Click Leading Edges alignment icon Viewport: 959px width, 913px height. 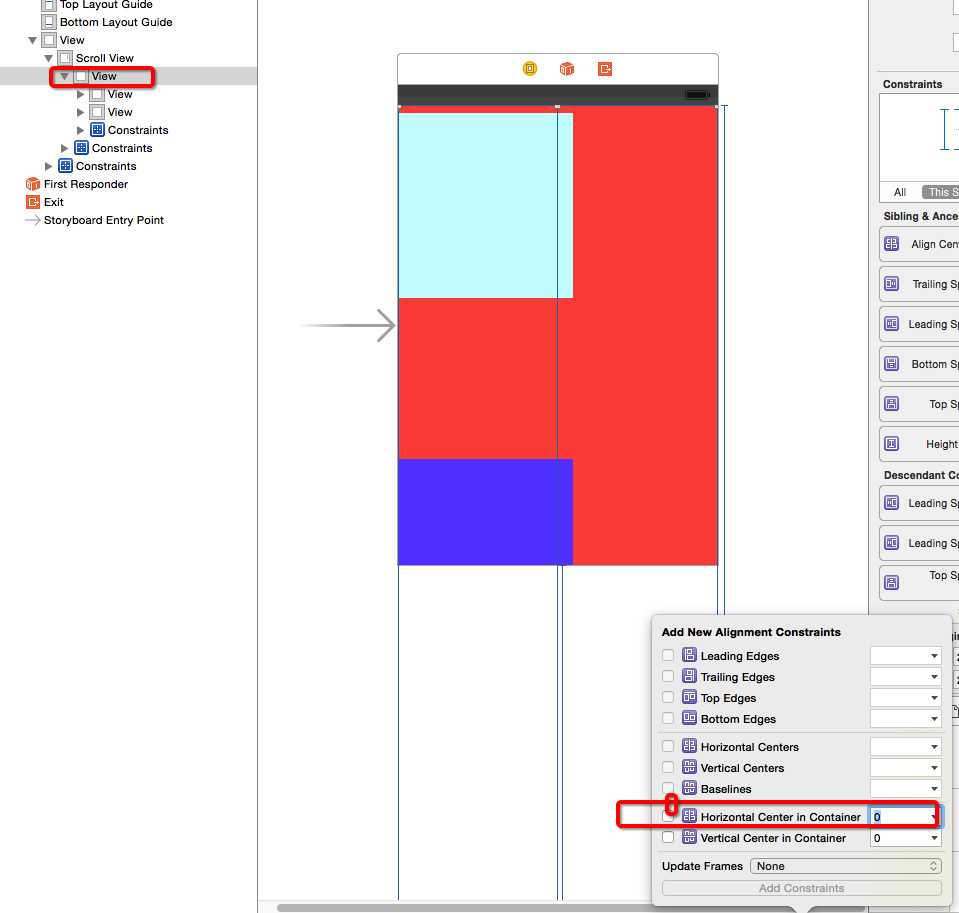(x=689, y=655)
